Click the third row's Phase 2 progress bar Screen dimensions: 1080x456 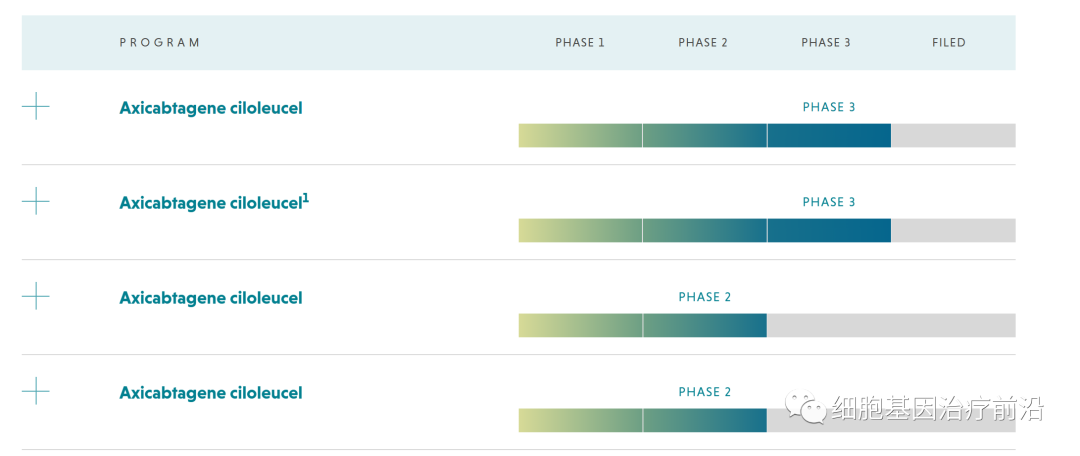point(642,326)
